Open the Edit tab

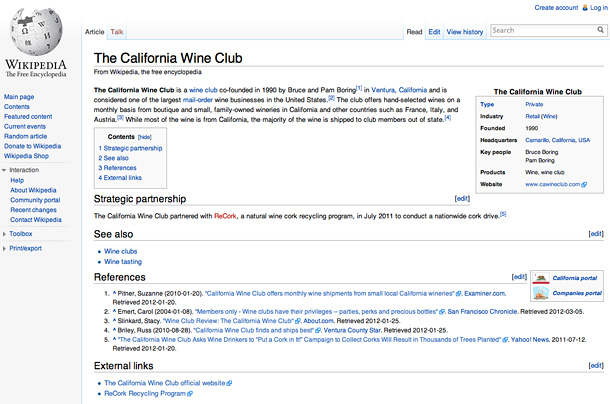click(434, 32)
